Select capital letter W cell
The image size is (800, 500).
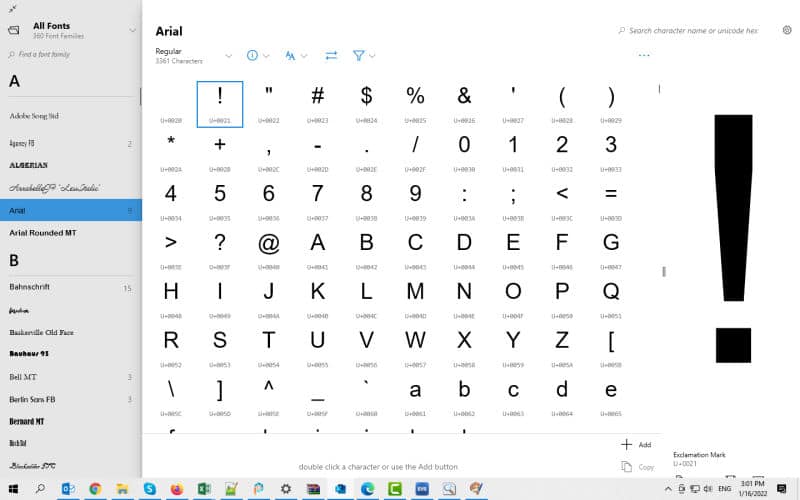[x=415, y=348]
